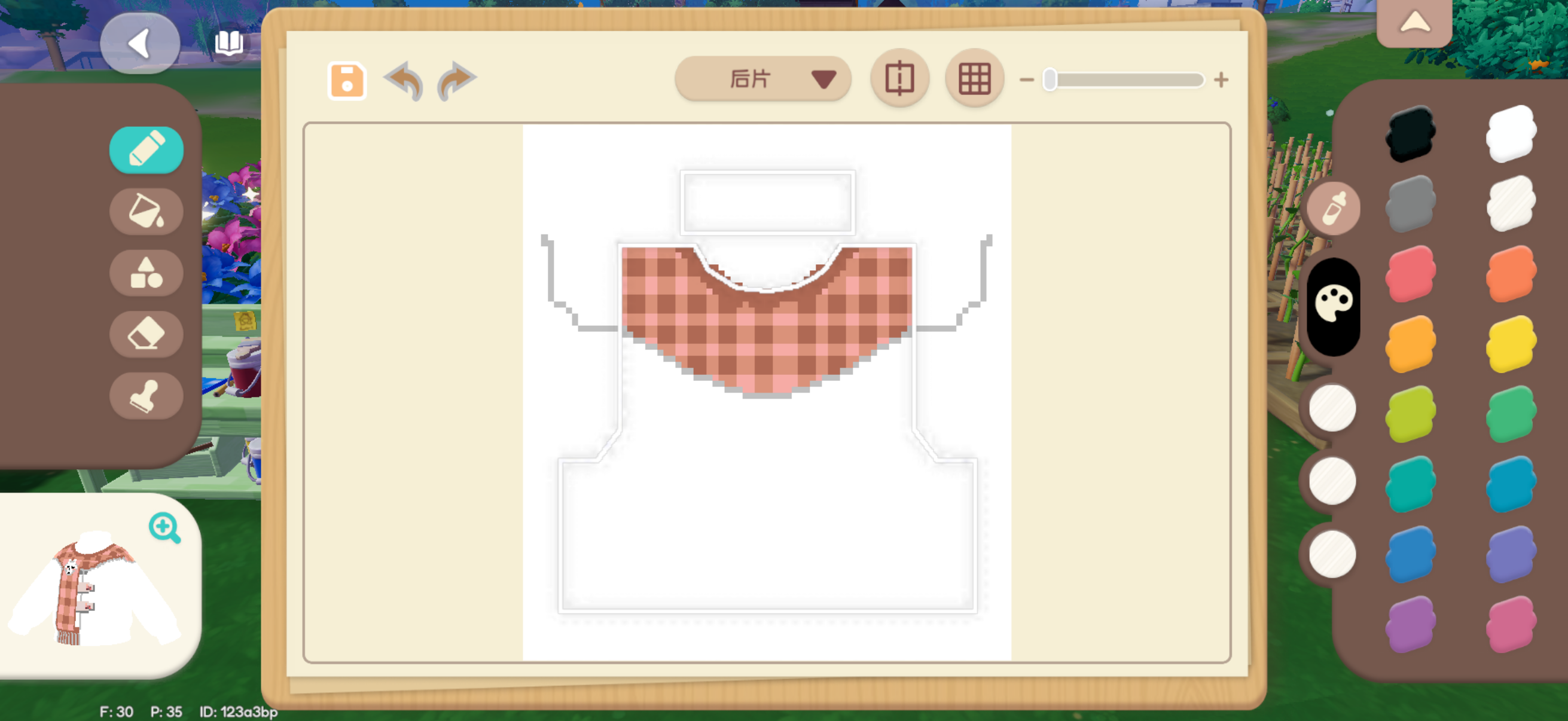This screenshot has width=1568, height=721.
Task: Open the shapes tool
Action: click(x=146, y=273)
